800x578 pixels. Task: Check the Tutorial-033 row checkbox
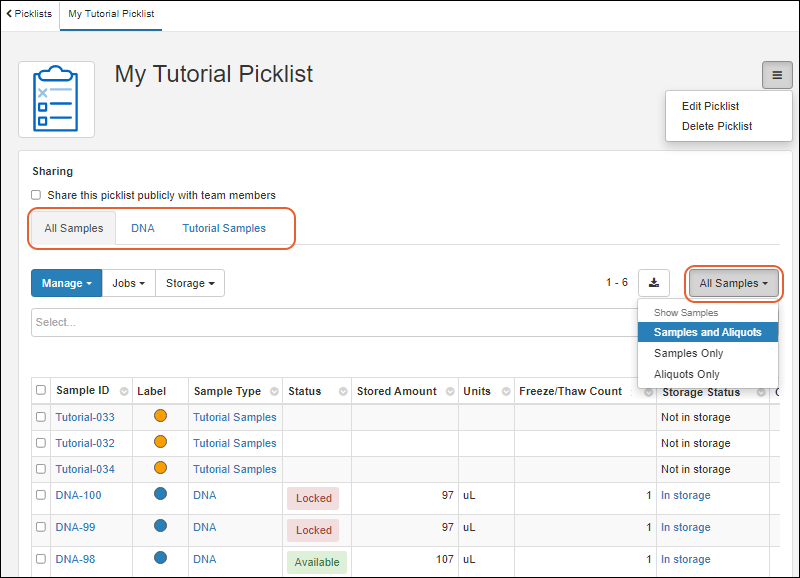pos(41,417)
